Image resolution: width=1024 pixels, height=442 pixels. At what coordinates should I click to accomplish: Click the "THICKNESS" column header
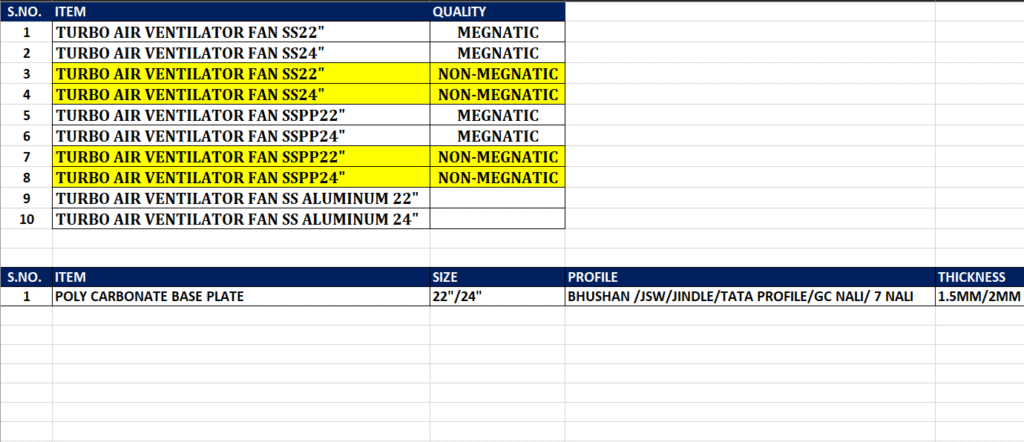(x=978, y=276)
